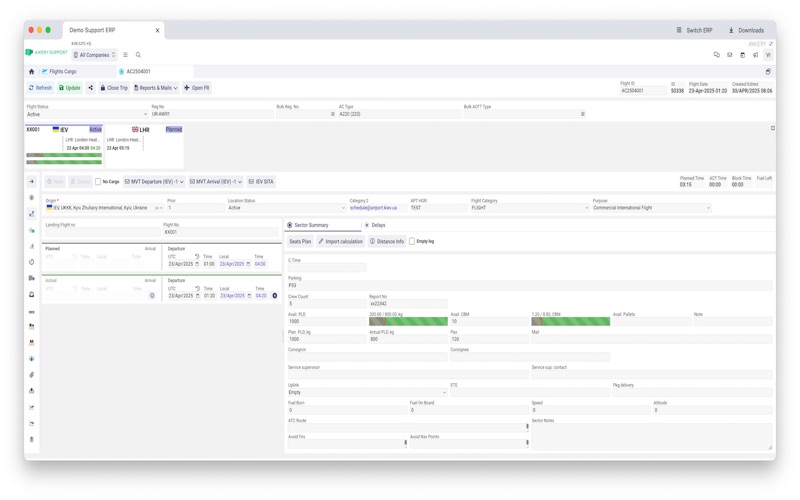Click the 1.20 / 8.80 CBM volume bar
This screenshot has width=800, height=500.
(x=570, y=321)
